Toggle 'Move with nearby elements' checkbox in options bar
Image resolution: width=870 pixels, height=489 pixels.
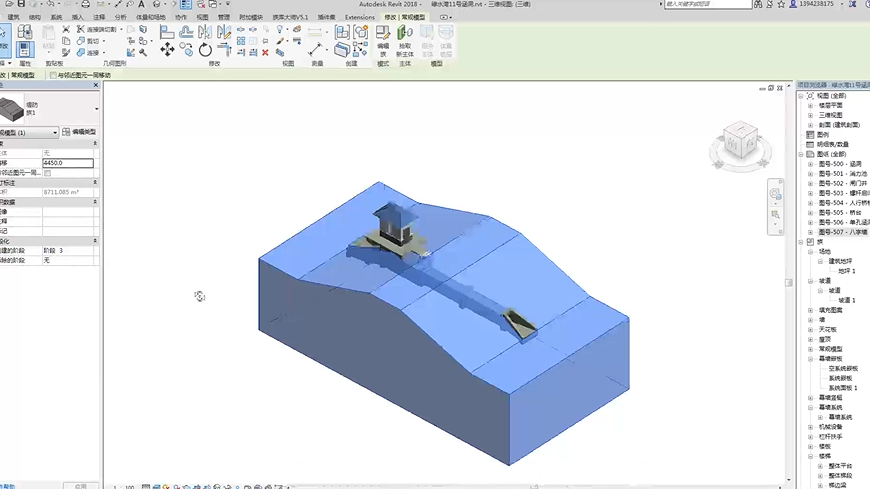coord(53,75)
